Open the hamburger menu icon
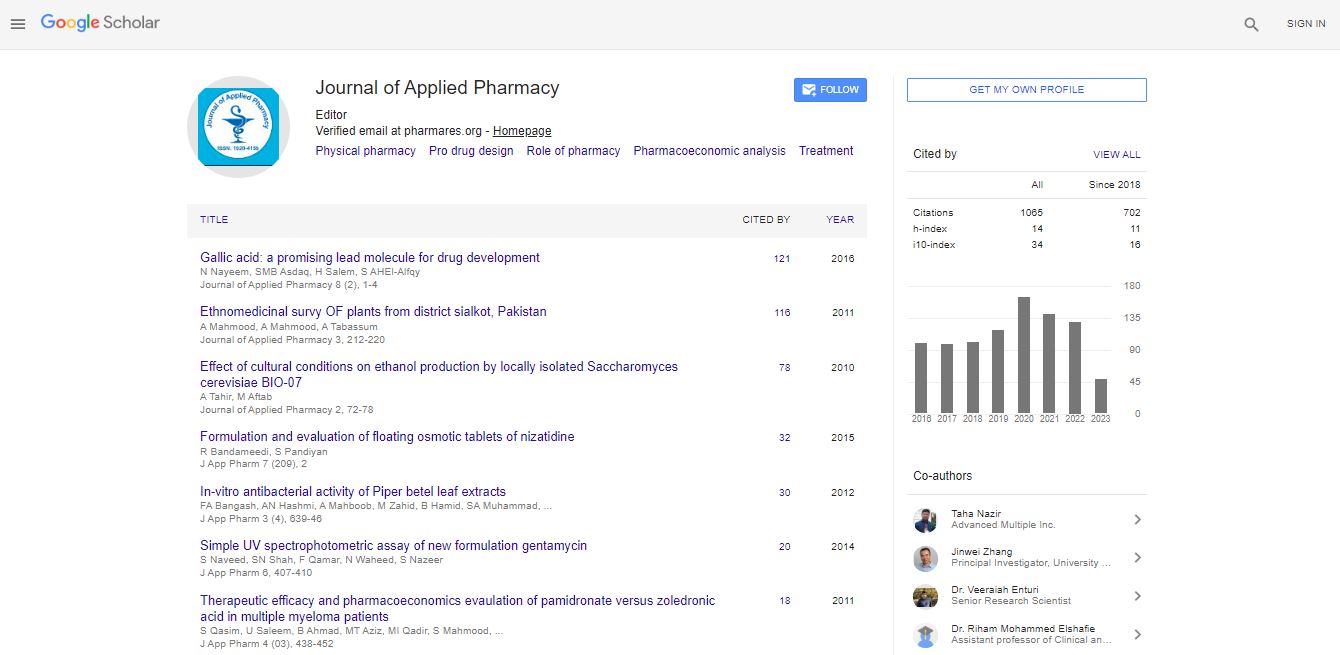Screen dimensions: 1340x655 pos(17,24)
